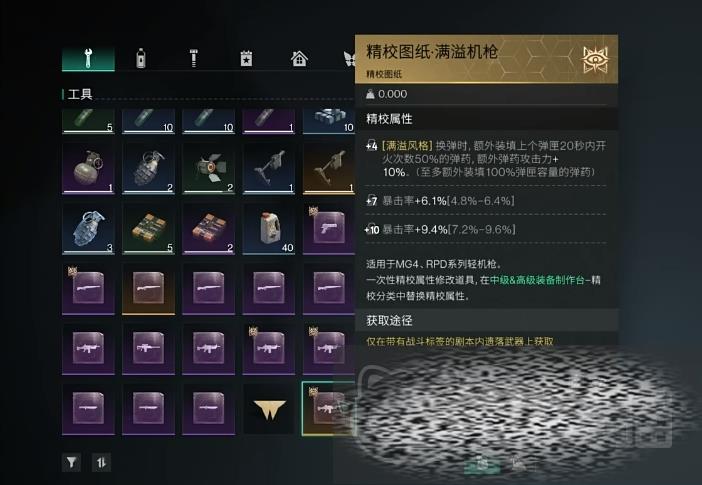Screen dimensions: 702x485
Task: Select the red ammo crate with 2
Action: [x=208, y=229]
